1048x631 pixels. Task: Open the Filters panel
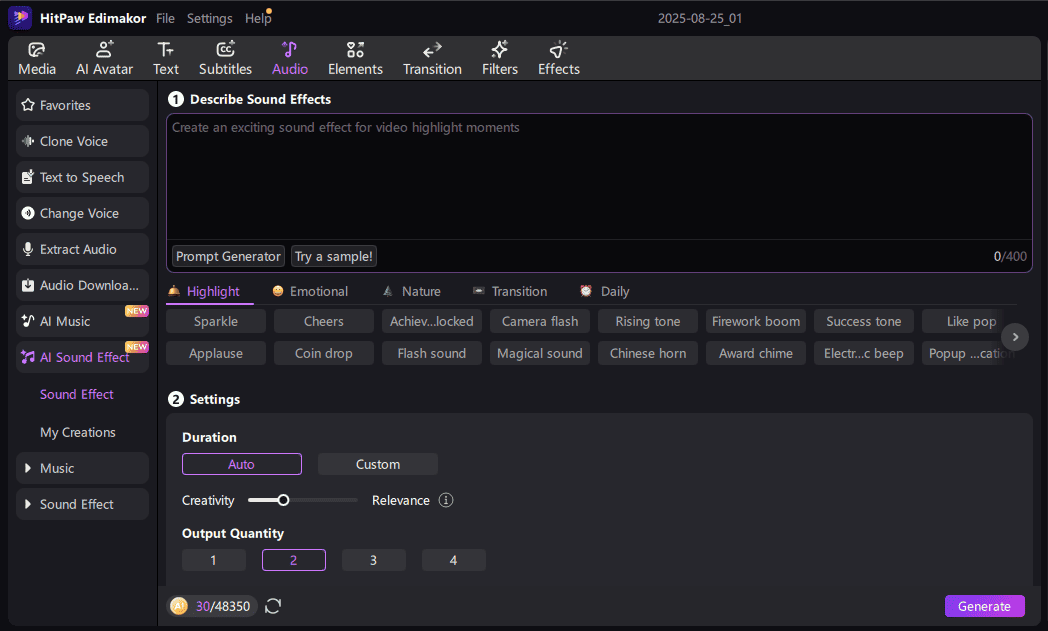click(500, 59)
